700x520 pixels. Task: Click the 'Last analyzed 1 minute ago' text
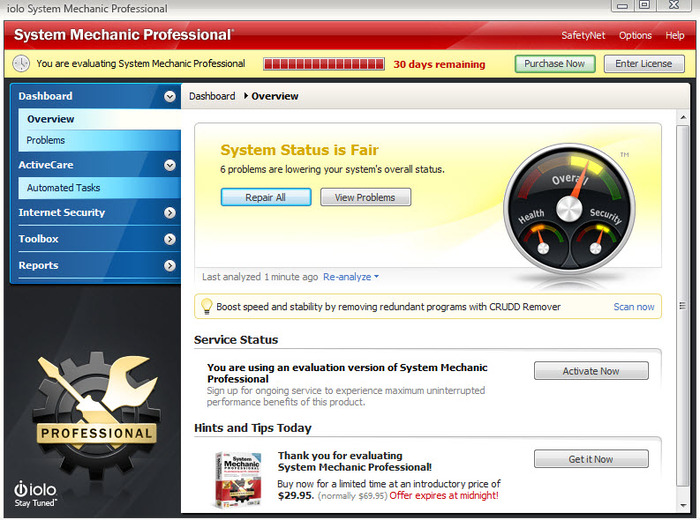click(x=260, y=277)
